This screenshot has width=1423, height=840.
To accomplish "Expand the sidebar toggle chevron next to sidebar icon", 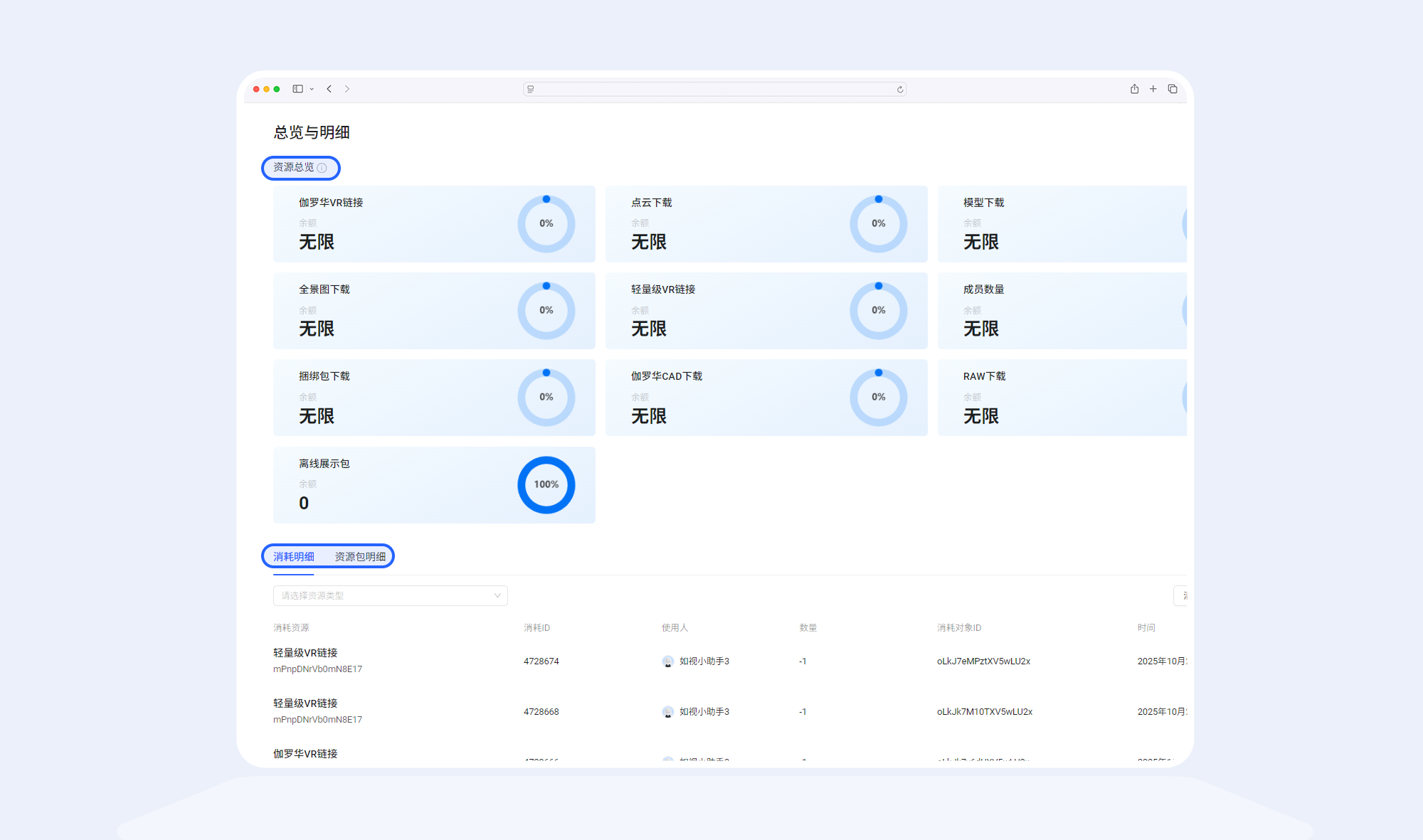I will click(x=312, y=89).
